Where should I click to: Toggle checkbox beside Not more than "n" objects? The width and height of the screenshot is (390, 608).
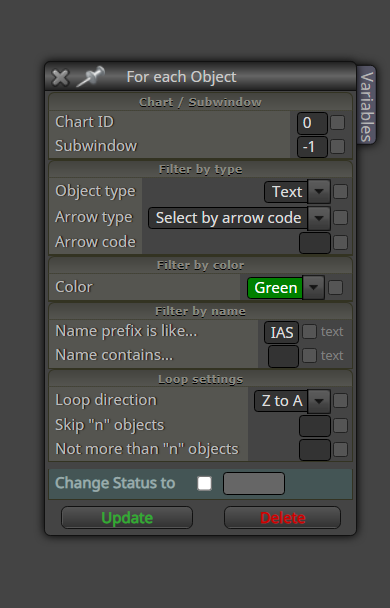point(340,450)
